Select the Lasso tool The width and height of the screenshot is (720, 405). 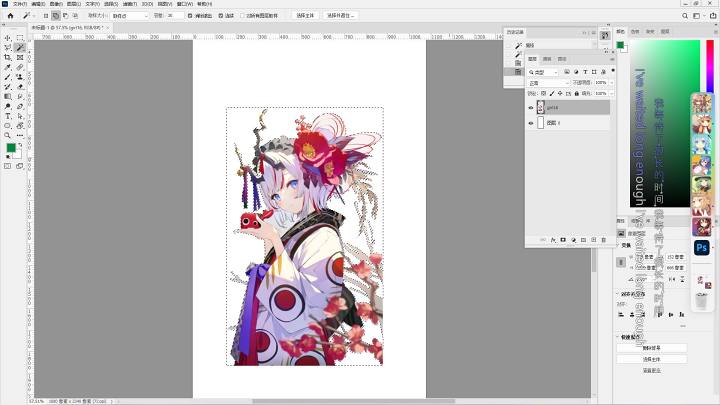pos(8,48)
